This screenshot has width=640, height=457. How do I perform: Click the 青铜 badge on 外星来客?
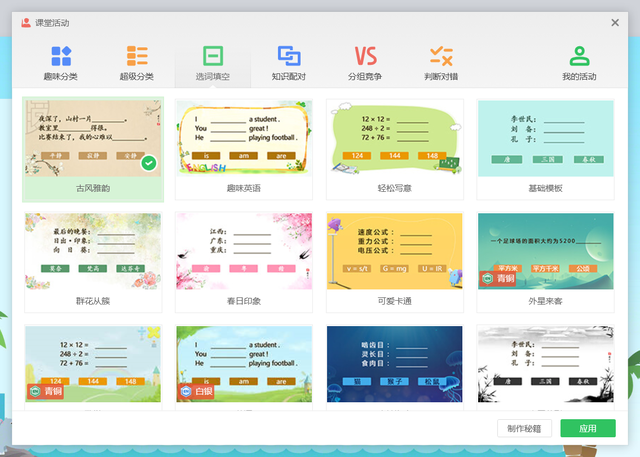tap(498, 279)
